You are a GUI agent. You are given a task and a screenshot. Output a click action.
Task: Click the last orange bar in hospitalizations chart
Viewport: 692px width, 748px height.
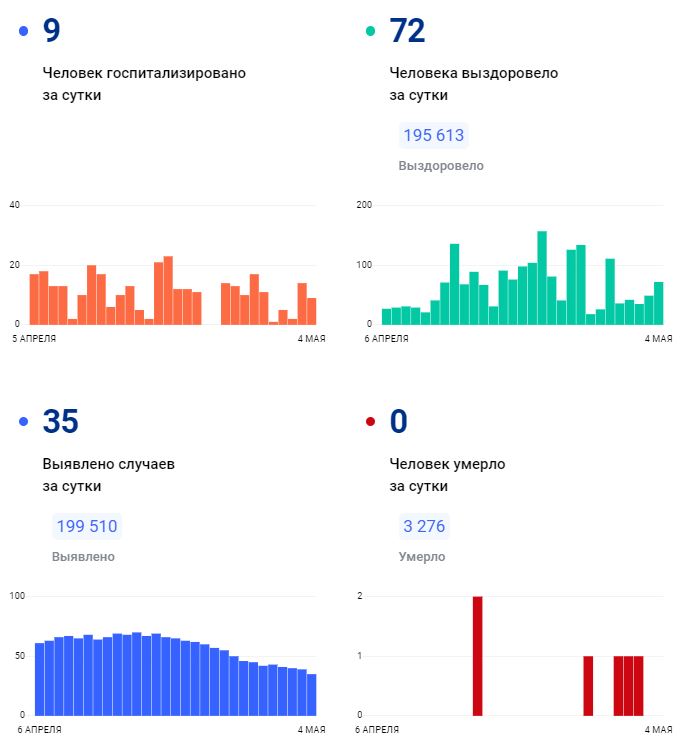point(311,311)
